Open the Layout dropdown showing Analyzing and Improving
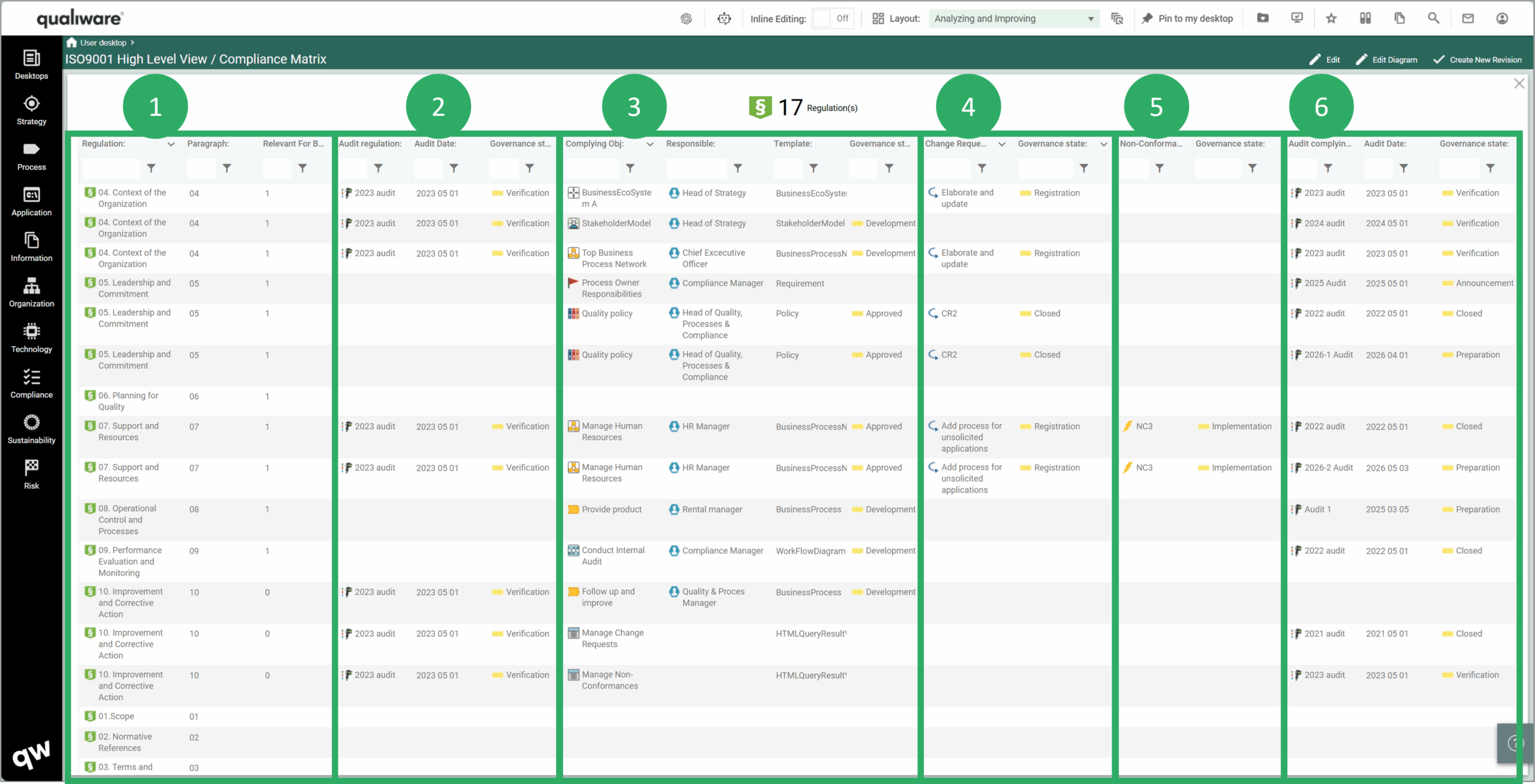The width and height of the screenshot is (1535, 784). [x=1013, y=18]
